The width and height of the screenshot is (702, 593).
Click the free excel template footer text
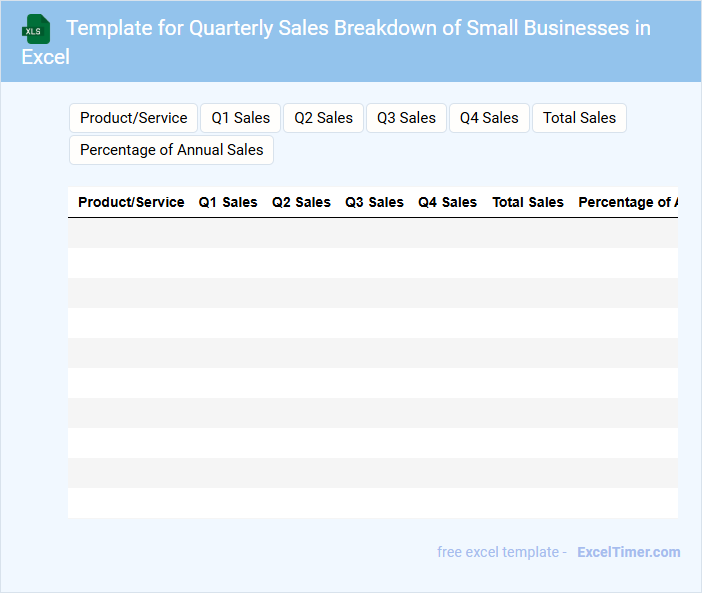(501, 552)
